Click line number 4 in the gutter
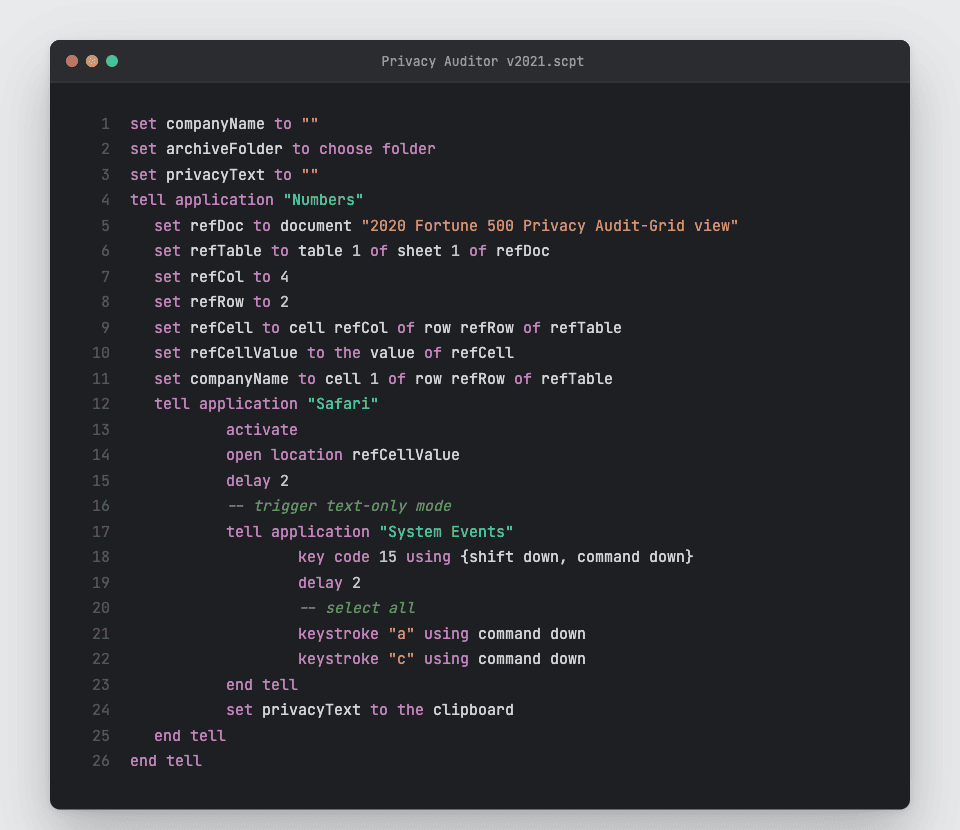 [x=105, y=200]
